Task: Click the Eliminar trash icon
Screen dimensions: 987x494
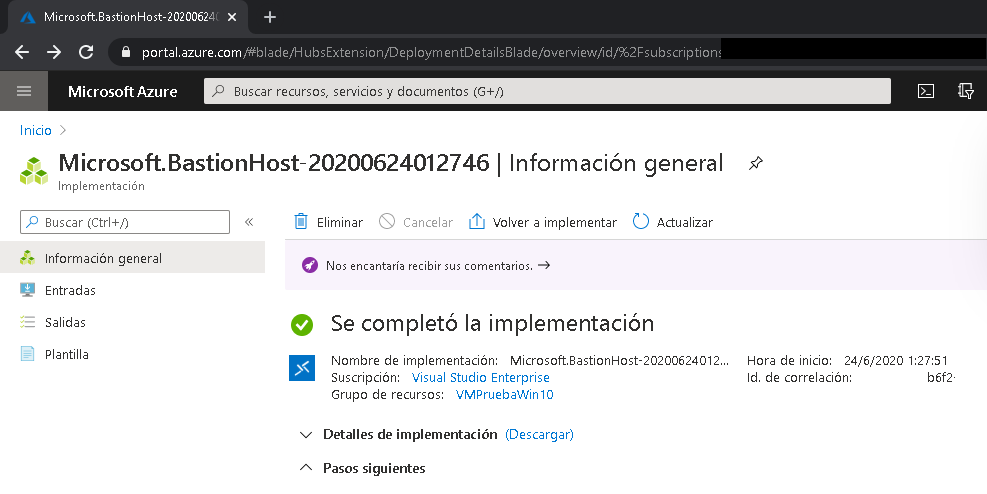Action: [301, 222]
